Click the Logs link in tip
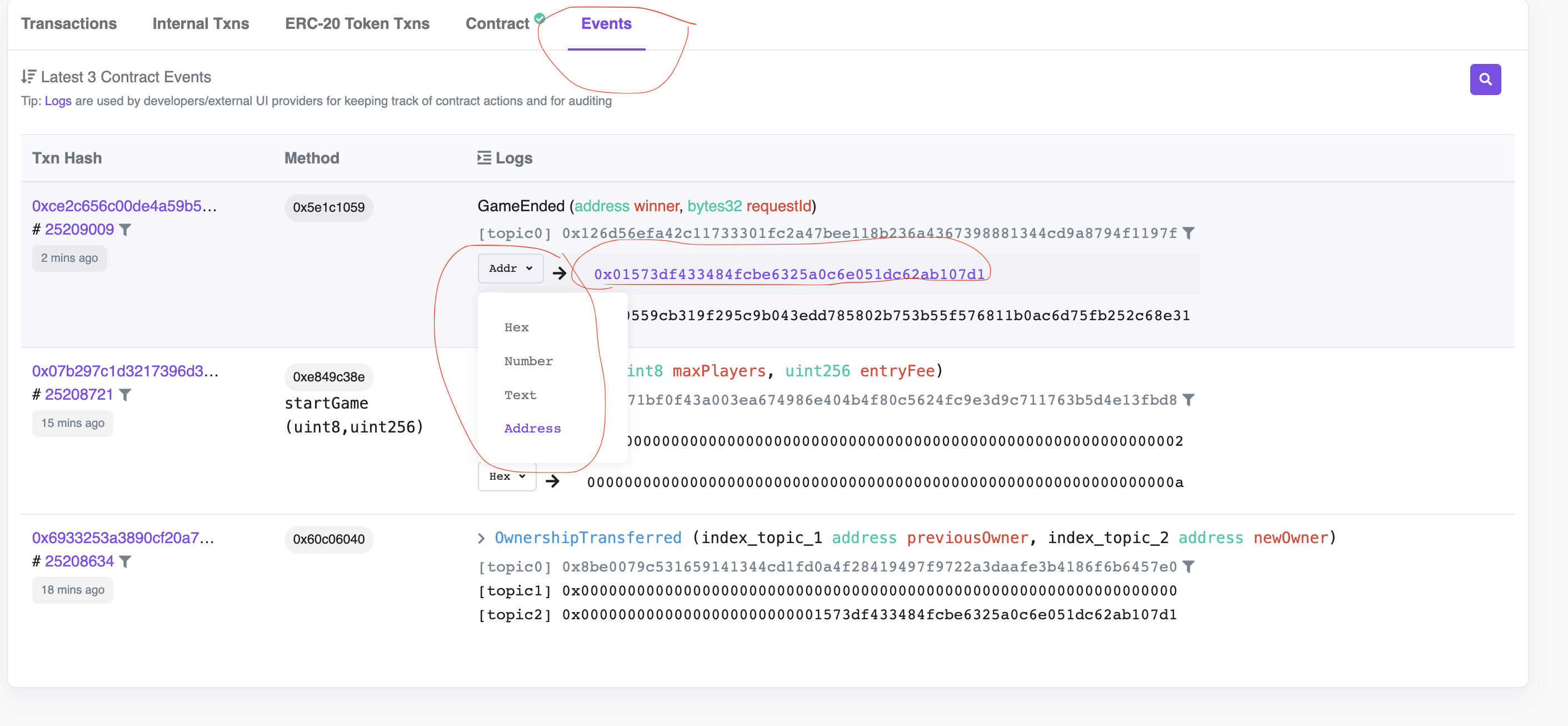This screenshot has height=726, width=1568. [58, 101]
